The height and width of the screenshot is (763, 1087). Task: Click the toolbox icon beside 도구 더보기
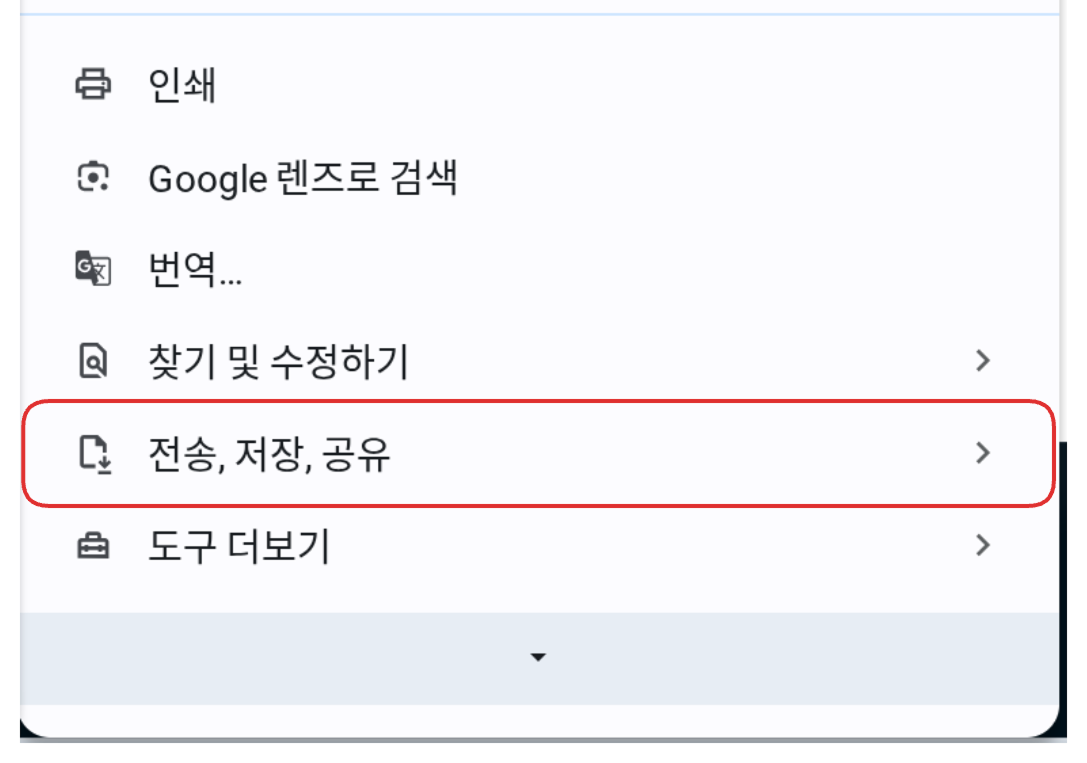click(93, 546)
